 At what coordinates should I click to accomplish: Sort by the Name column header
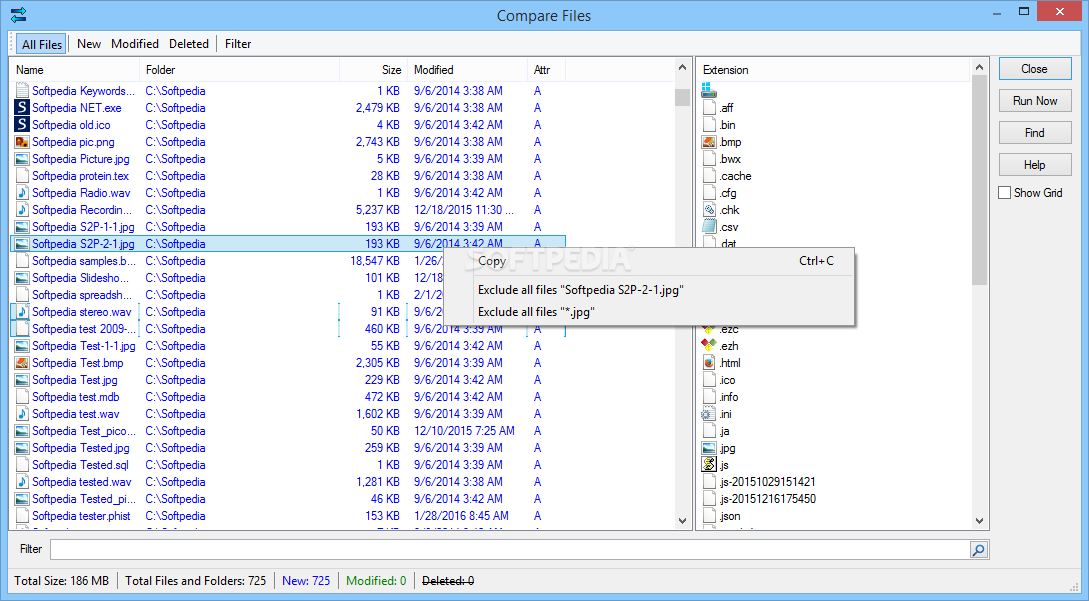pos(74,69)
